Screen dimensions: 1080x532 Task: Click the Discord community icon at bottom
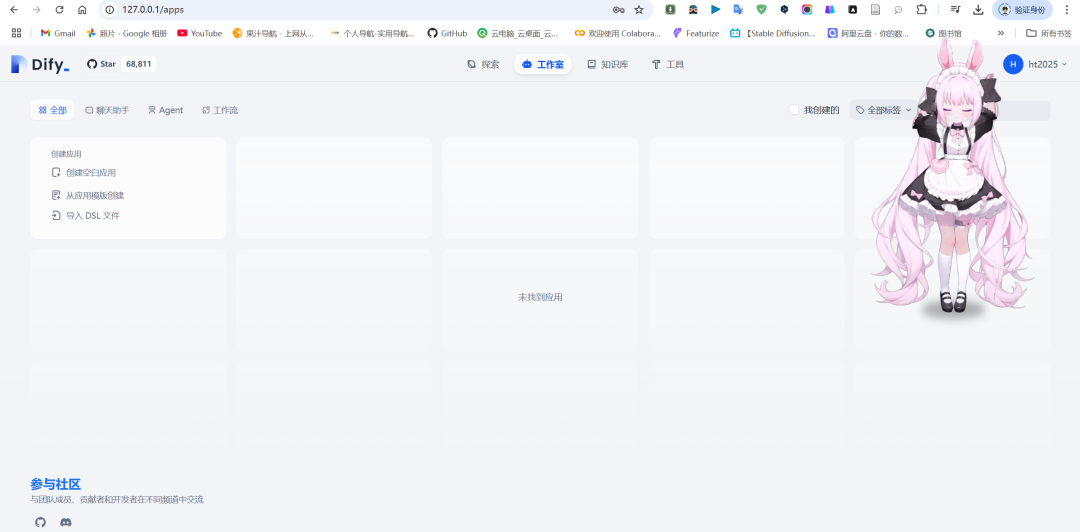click(x=66, y=522)
